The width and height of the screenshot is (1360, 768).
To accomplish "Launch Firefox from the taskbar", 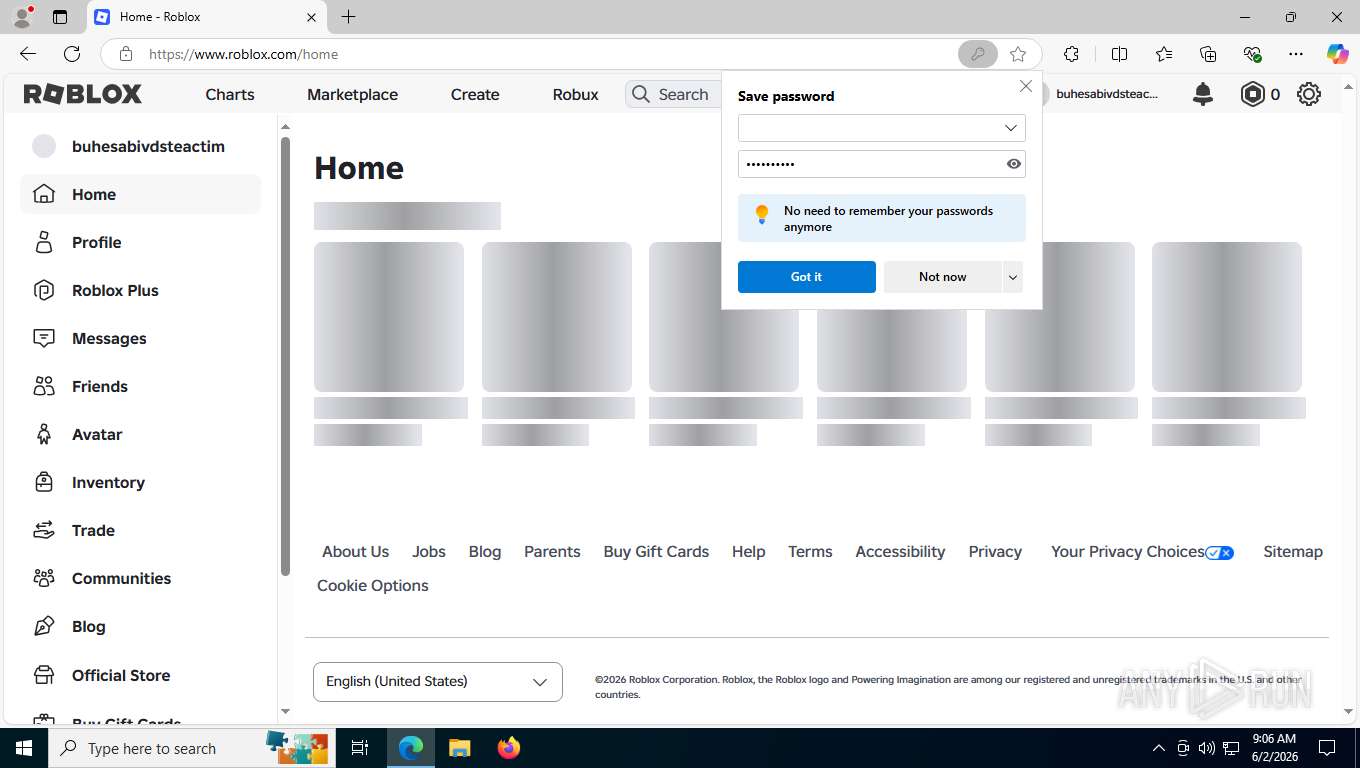I will pyautogui.click(x=509, y=748).
